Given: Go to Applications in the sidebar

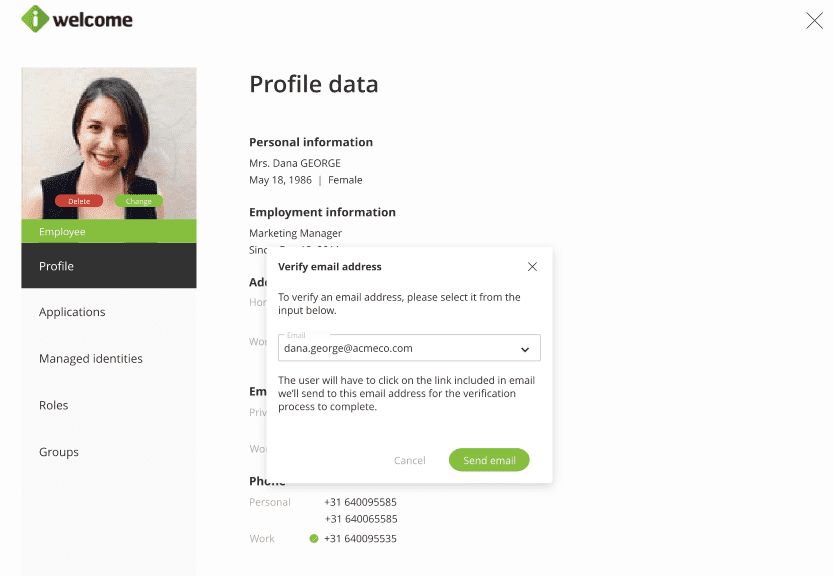Looking at the screenshot, I should [72, 312].
